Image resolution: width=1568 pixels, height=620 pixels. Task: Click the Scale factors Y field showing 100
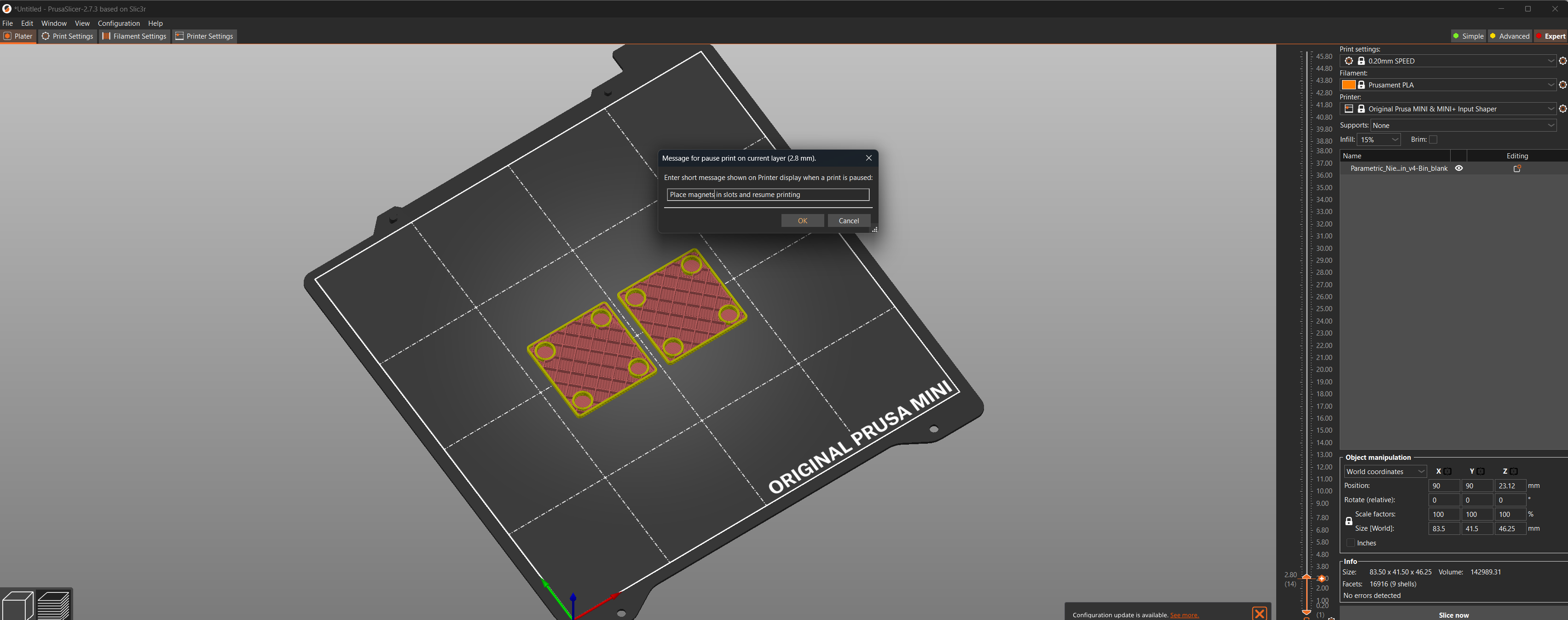tap(1477, 514)
